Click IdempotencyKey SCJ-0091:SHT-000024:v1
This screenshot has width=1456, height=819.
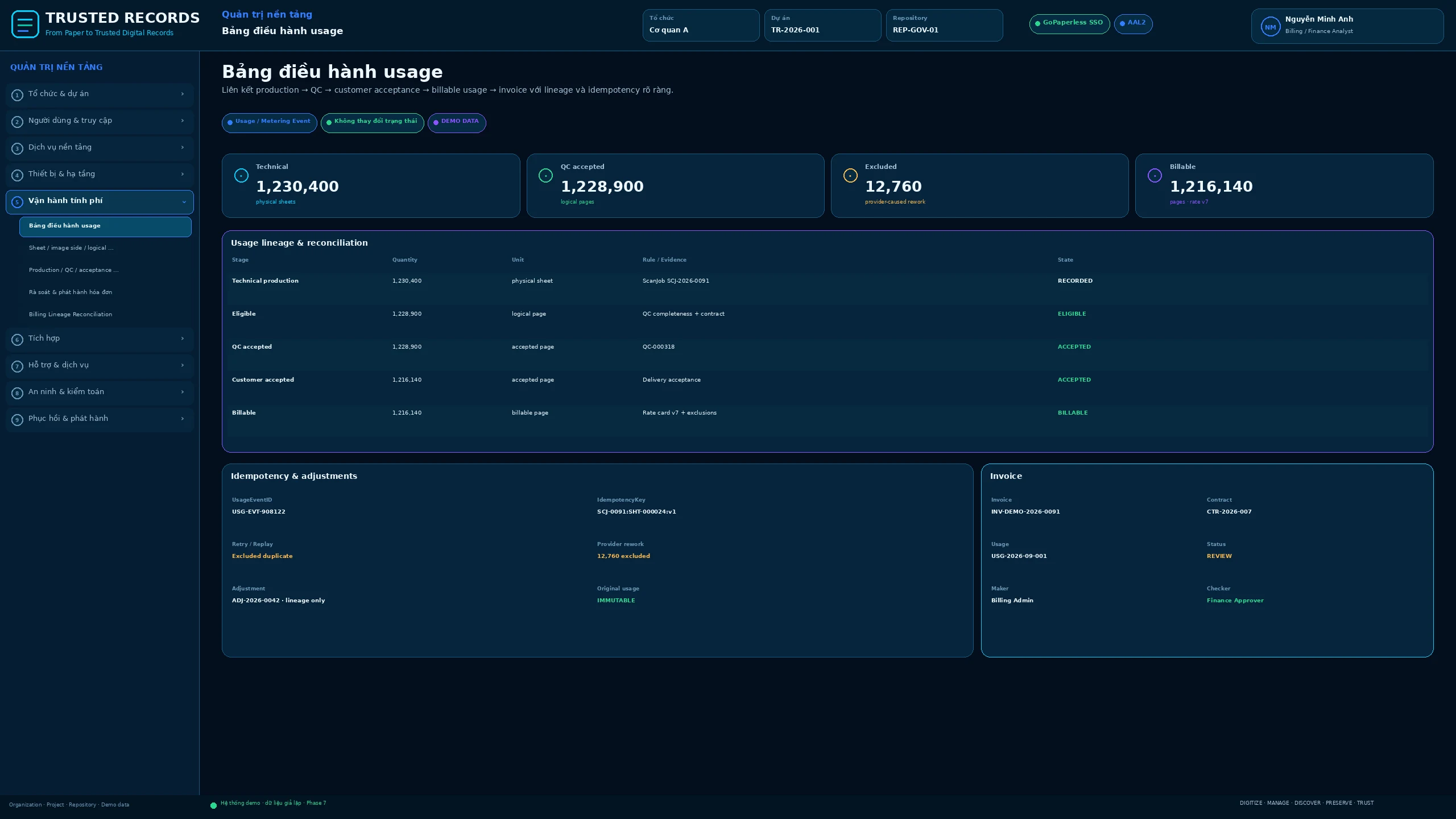pos(636,512)
